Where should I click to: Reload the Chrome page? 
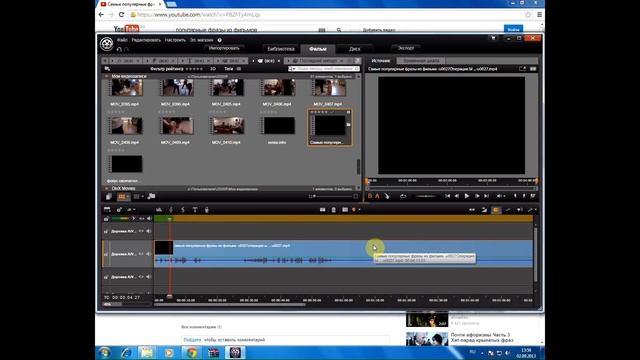click(121, 14)
